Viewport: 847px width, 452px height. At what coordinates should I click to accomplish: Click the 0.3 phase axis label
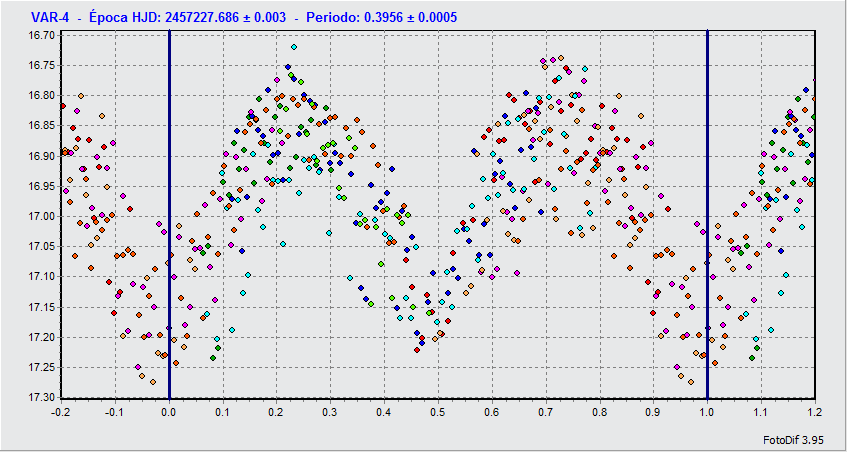pos(331,412)
